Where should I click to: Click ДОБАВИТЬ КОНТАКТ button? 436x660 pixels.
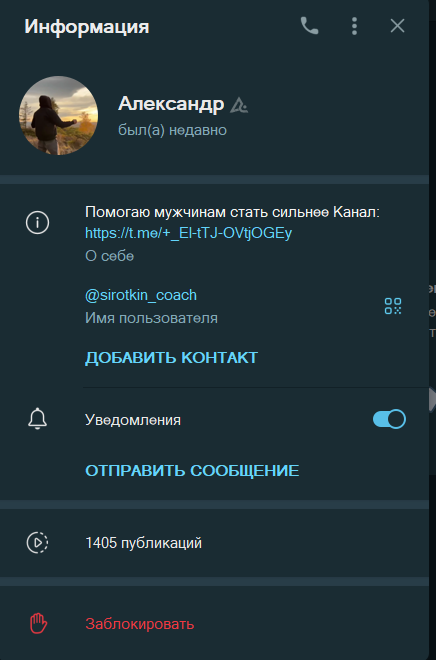point(171,358)
